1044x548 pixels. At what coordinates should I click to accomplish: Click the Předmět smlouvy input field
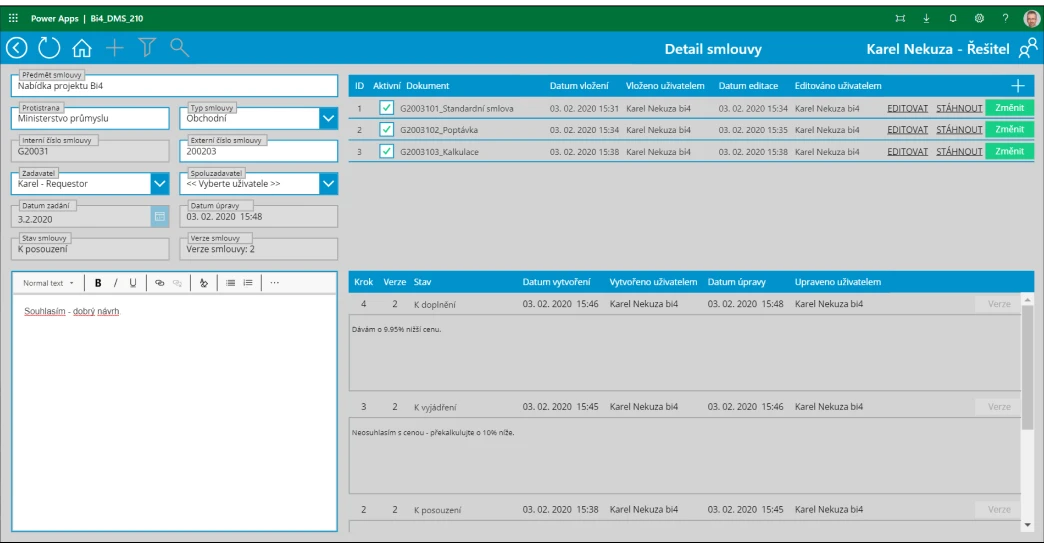pos(175,87)
